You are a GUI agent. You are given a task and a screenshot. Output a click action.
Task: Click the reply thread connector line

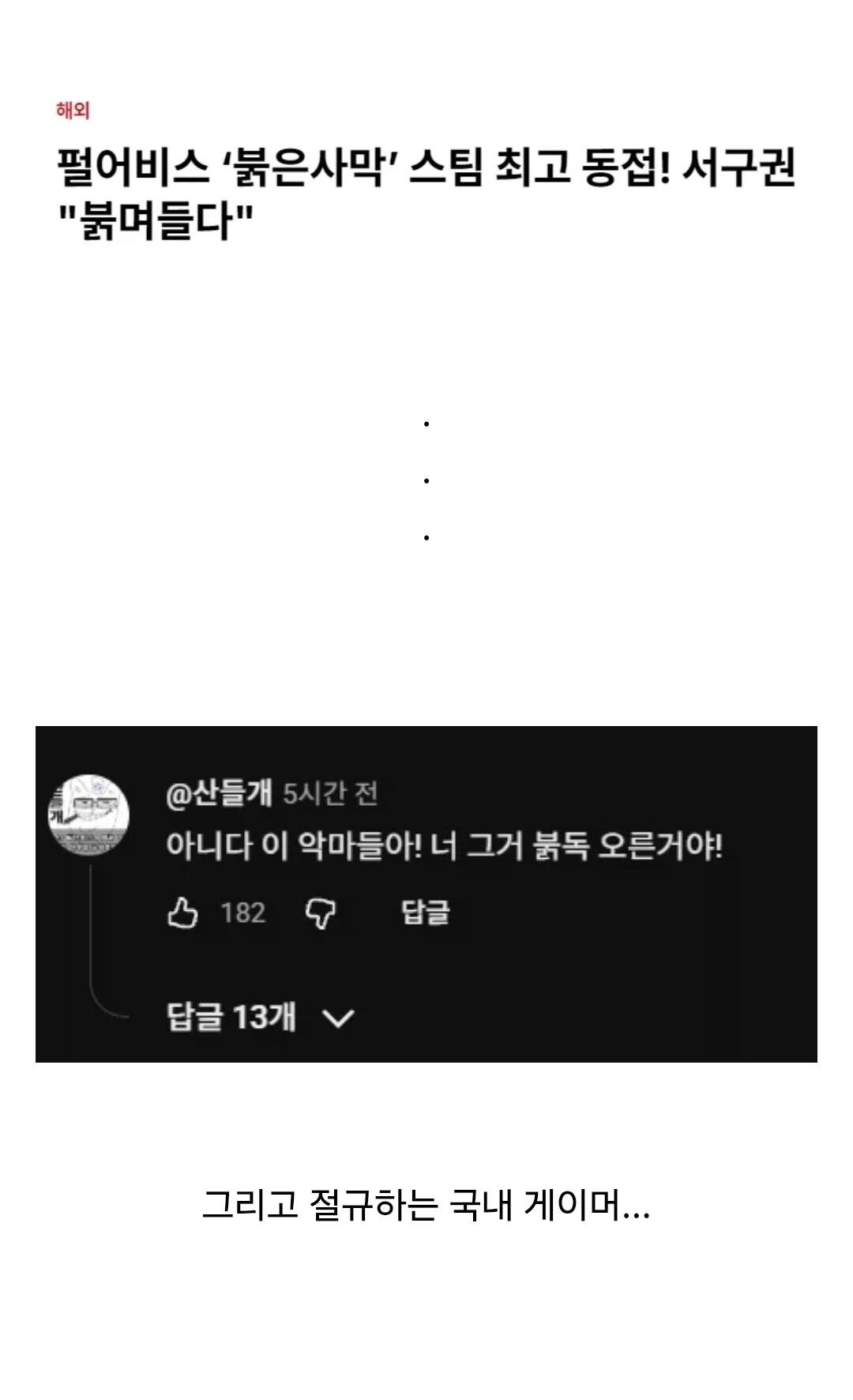coord(103,942)
